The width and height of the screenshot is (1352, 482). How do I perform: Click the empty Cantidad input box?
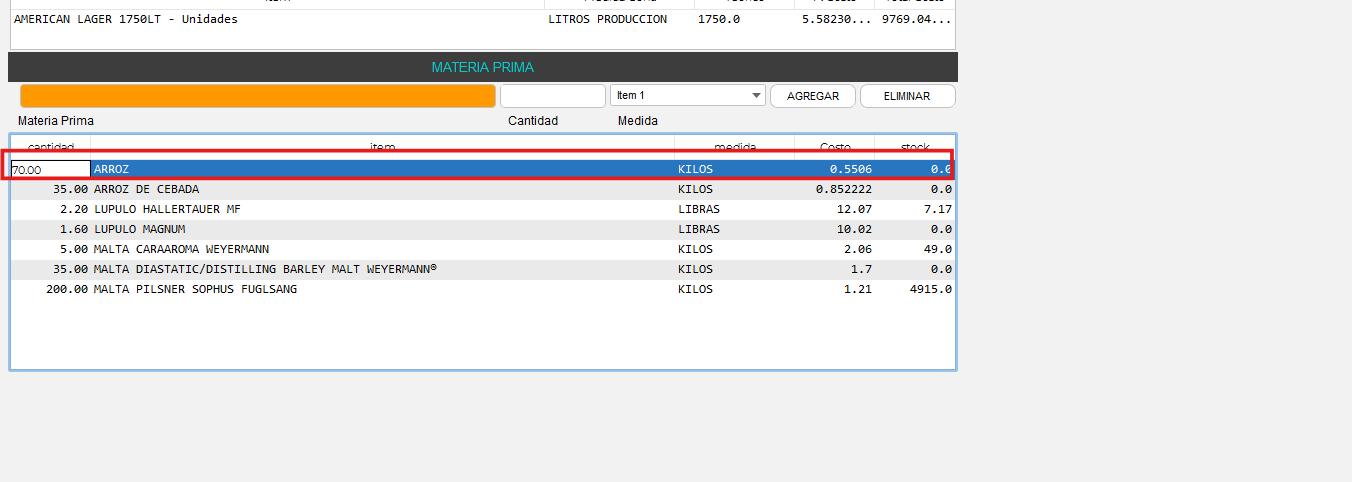[552, 96]
